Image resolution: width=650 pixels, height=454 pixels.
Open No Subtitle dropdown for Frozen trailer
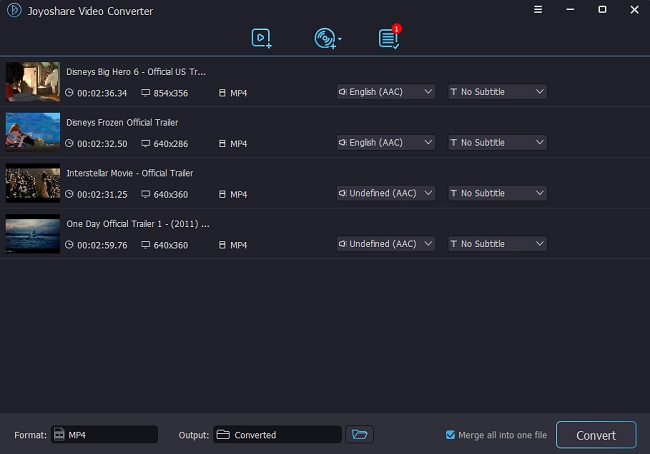497,143
